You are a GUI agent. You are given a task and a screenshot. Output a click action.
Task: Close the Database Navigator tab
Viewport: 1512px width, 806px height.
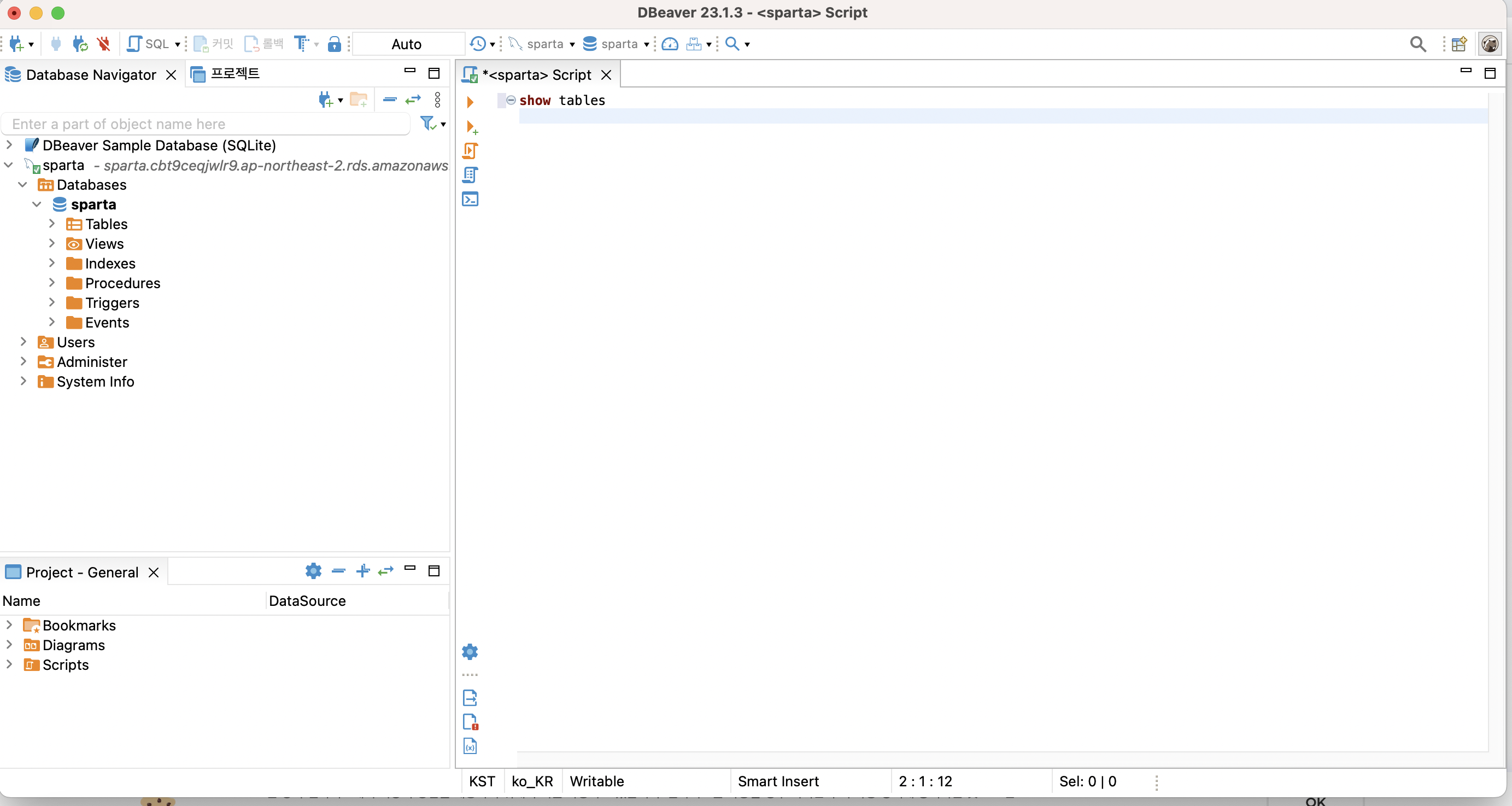(171, 75)
